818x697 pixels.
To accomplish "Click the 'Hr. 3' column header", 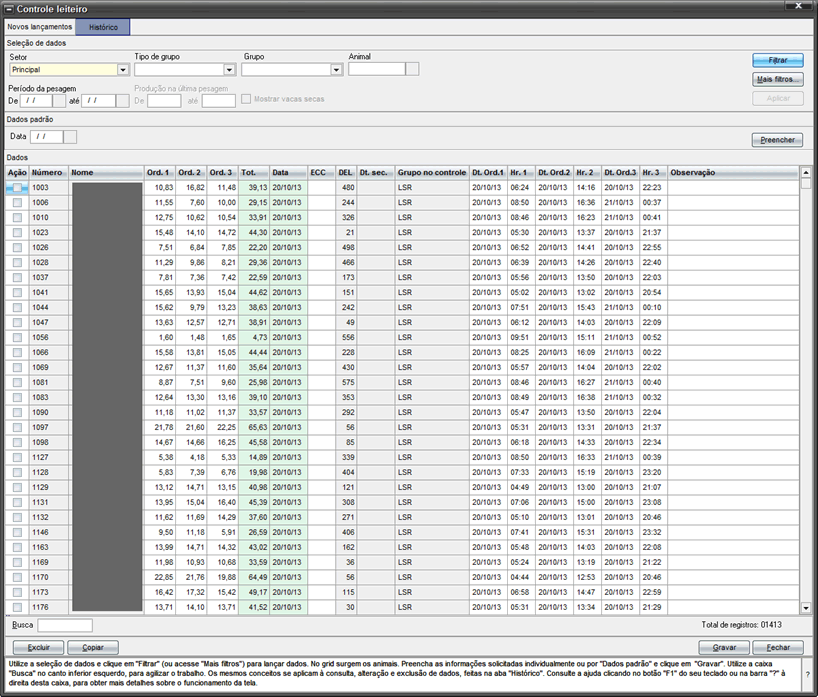I will (x=653, y=173).
